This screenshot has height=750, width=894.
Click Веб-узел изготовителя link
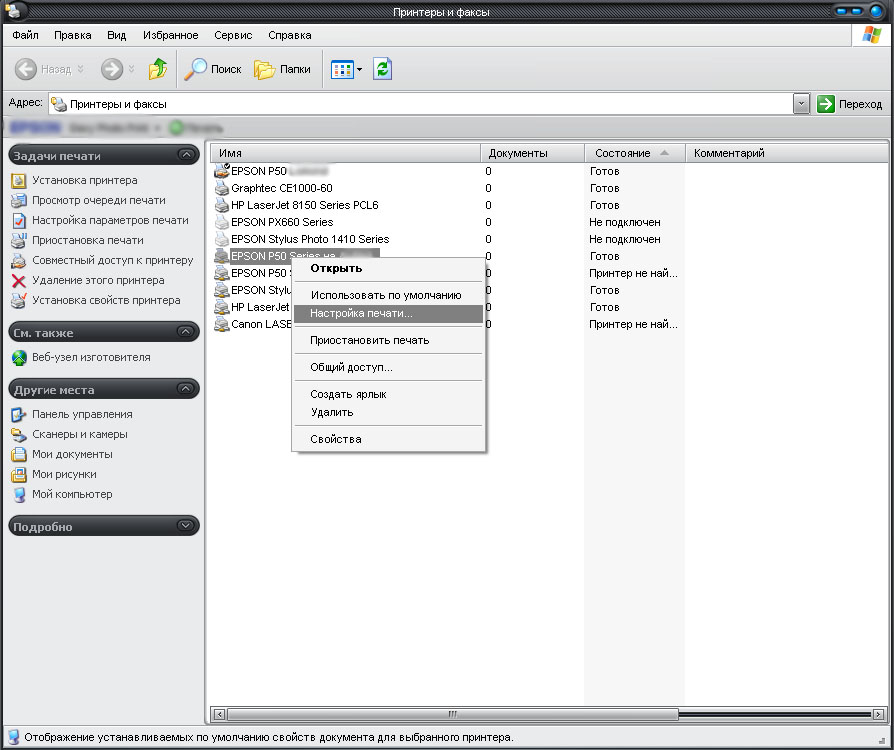point(91,357)
